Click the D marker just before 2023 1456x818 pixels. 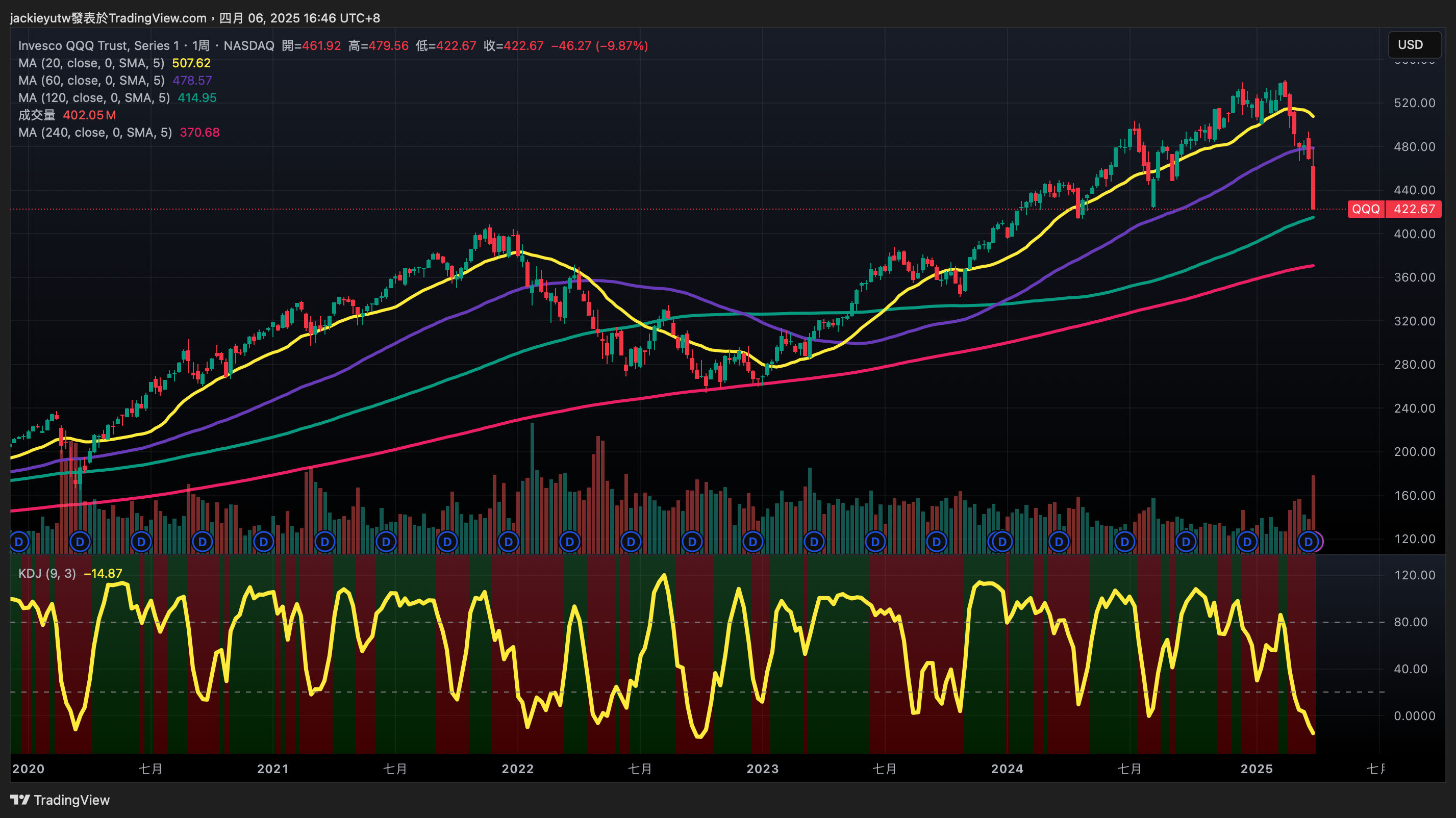click(x=753, y=542)
